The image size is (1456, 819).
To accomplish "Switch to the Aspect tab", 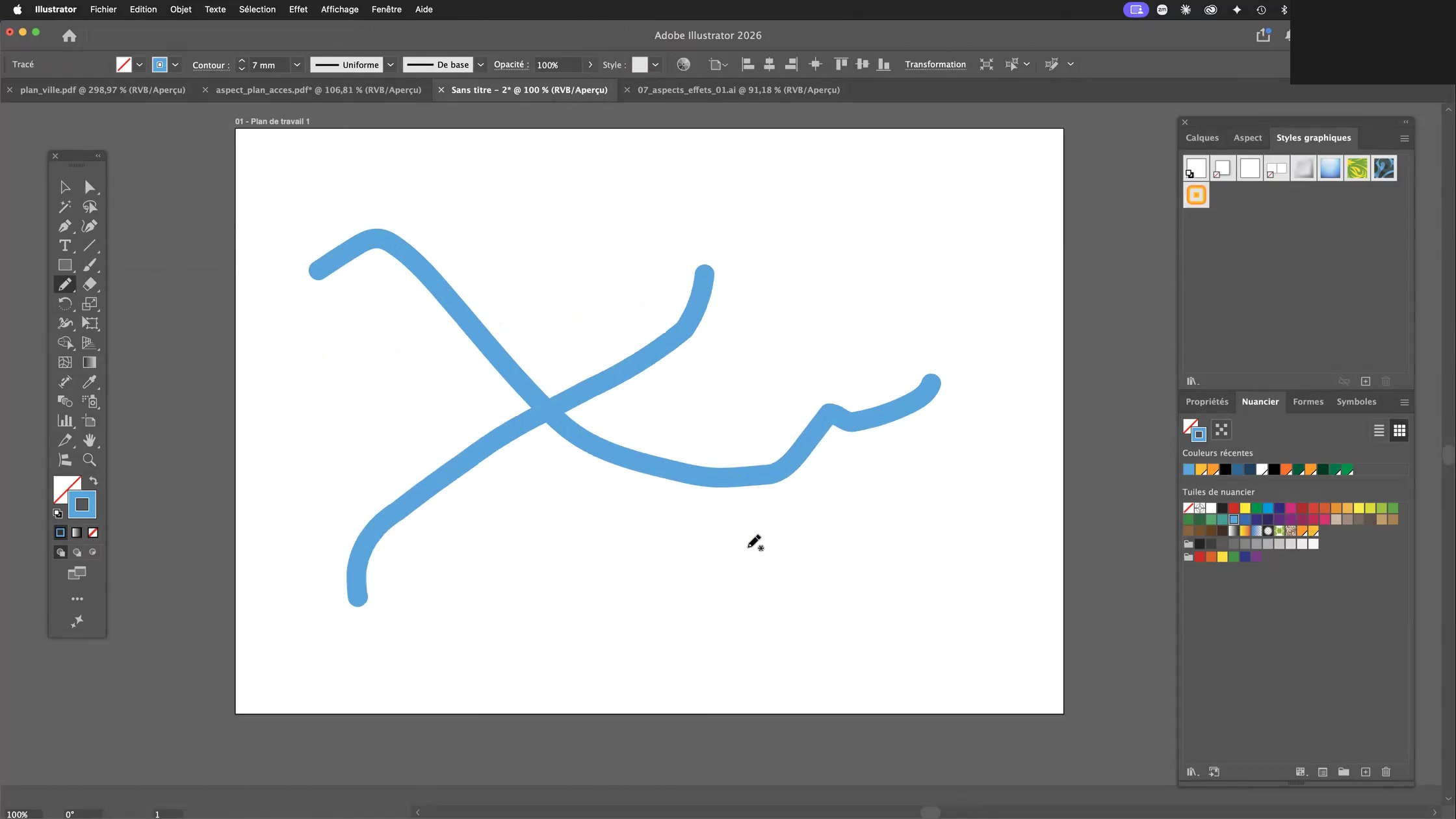I will (1247, 138).
